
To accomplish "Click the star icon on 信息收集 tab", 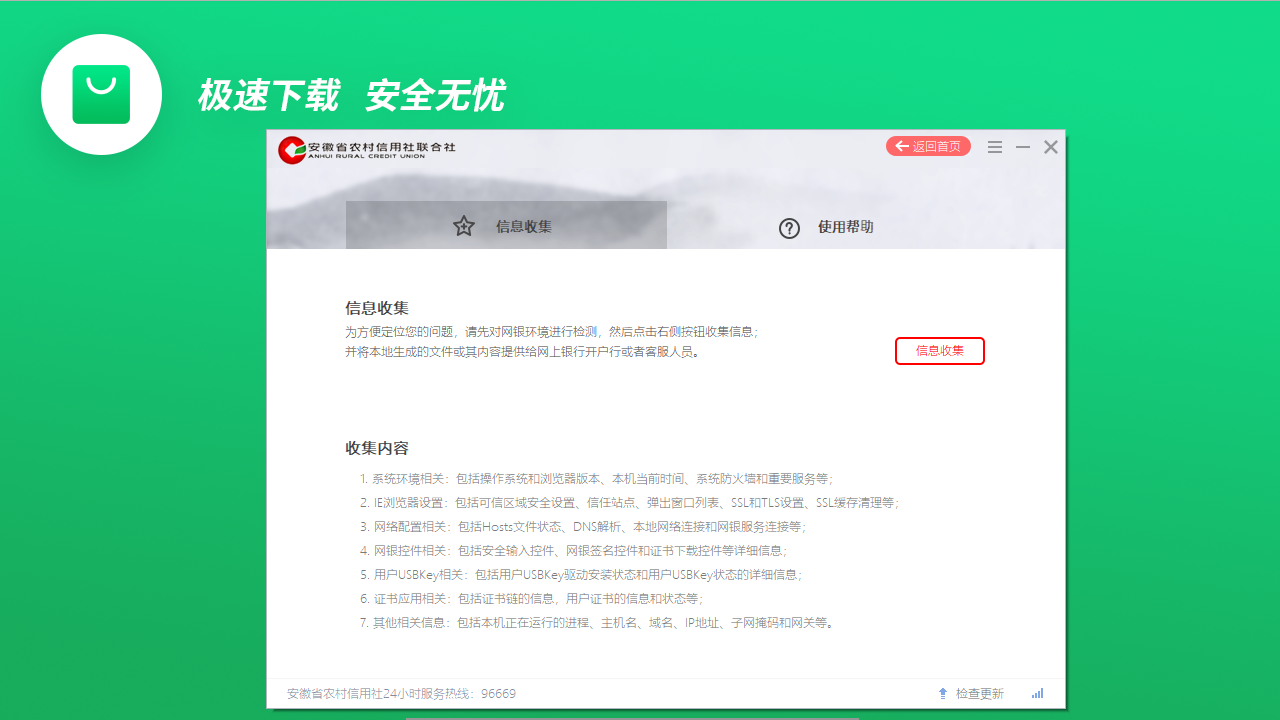I will click(x=463, y=226).
